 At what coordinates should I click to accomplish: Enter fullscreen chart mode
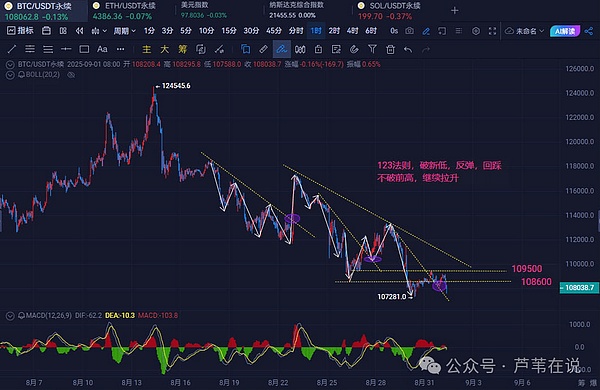click(x=492, y=31)
